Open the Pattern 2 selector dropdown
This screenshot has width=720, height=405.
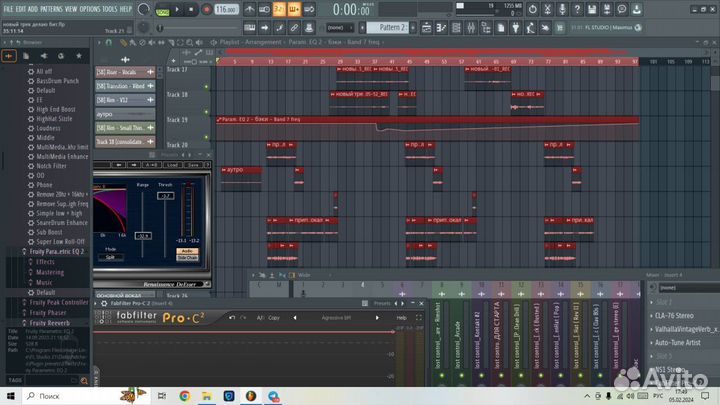[x=391, y=27]
